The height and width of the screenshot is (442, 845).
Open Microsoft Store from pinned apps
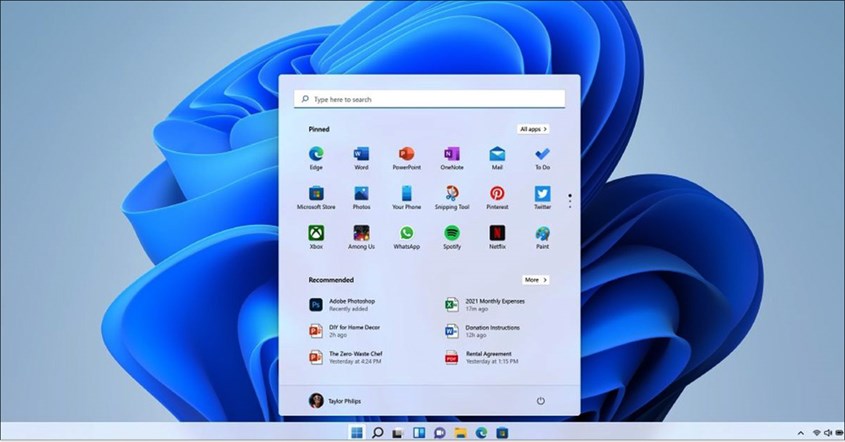point(316,197)
